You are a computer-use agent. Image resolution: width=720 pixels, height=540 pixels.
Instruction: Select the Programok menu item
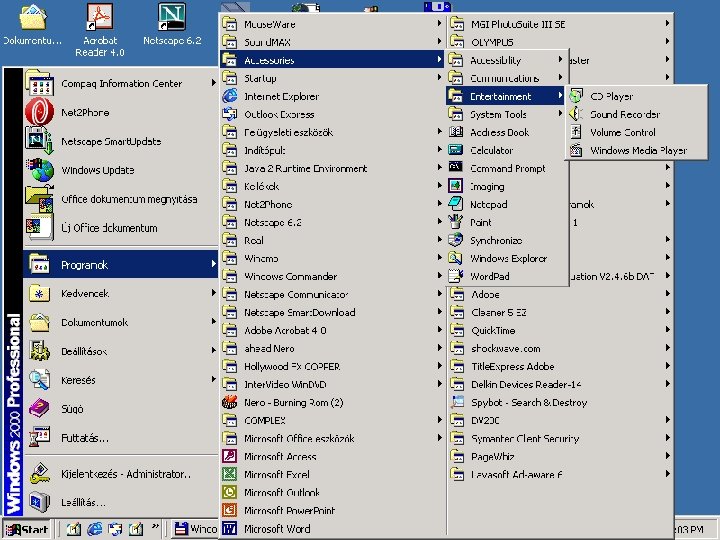pos(120,264)
